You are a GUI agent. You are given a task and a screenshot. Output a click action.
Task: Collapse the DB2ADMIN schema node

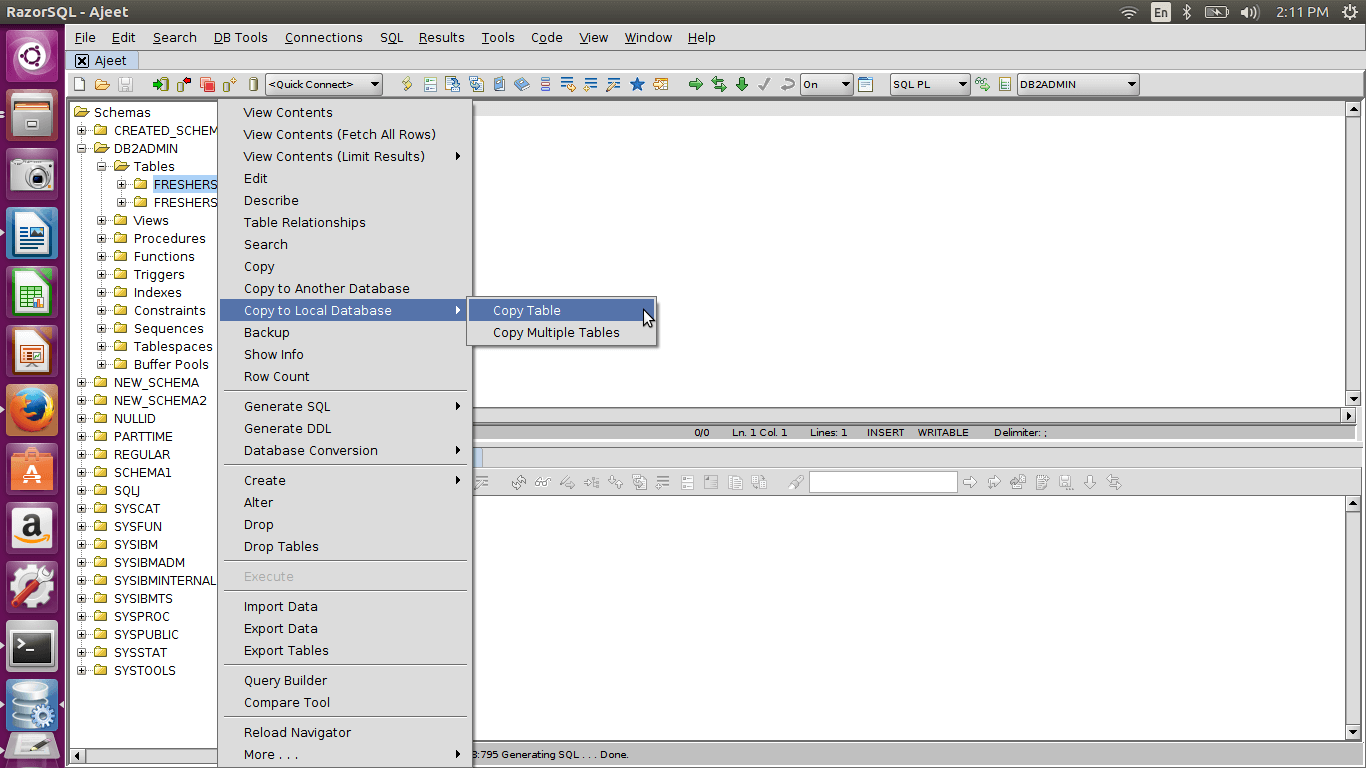[x=82, y=148]
